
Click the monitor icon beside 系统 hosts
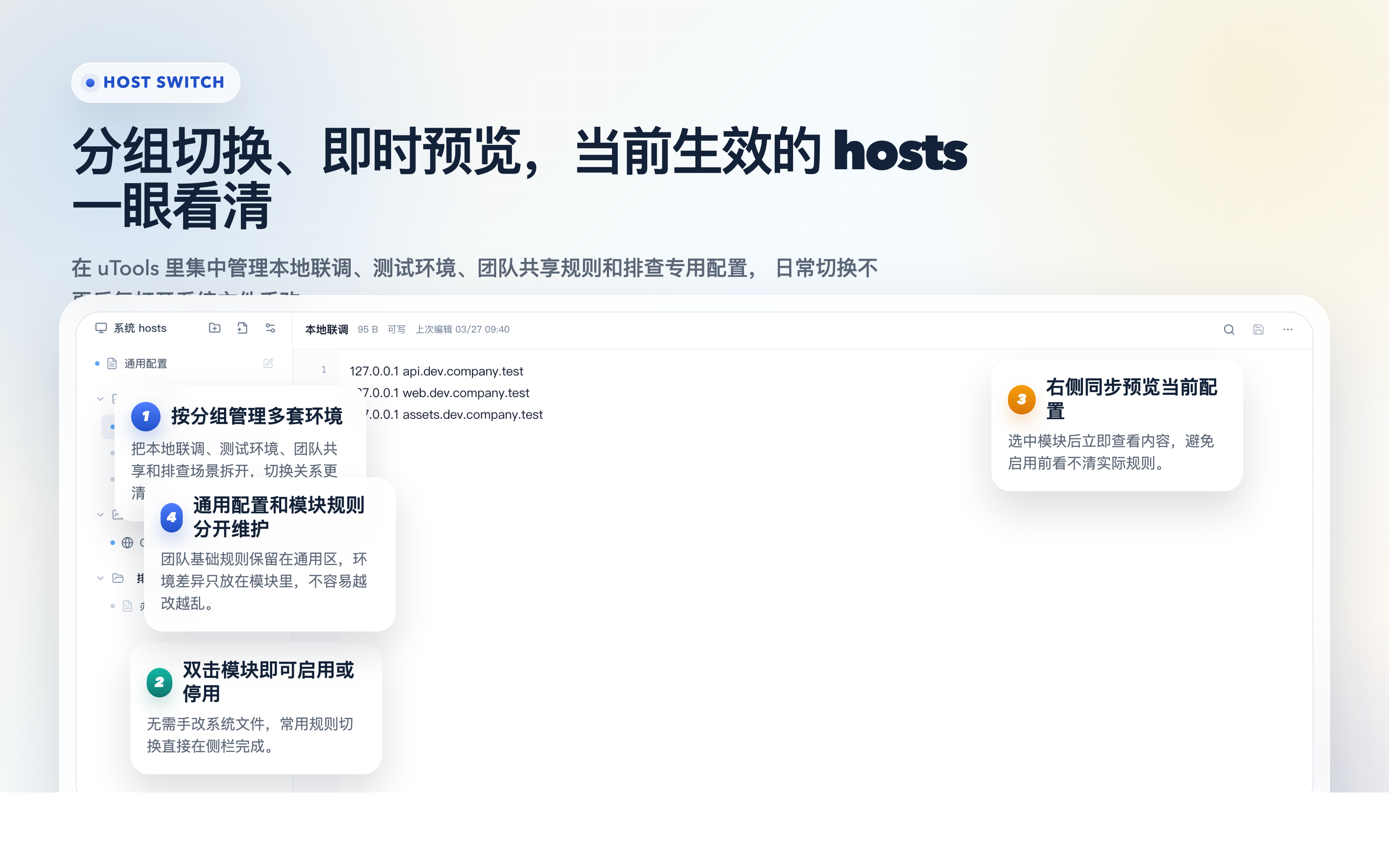101,328
